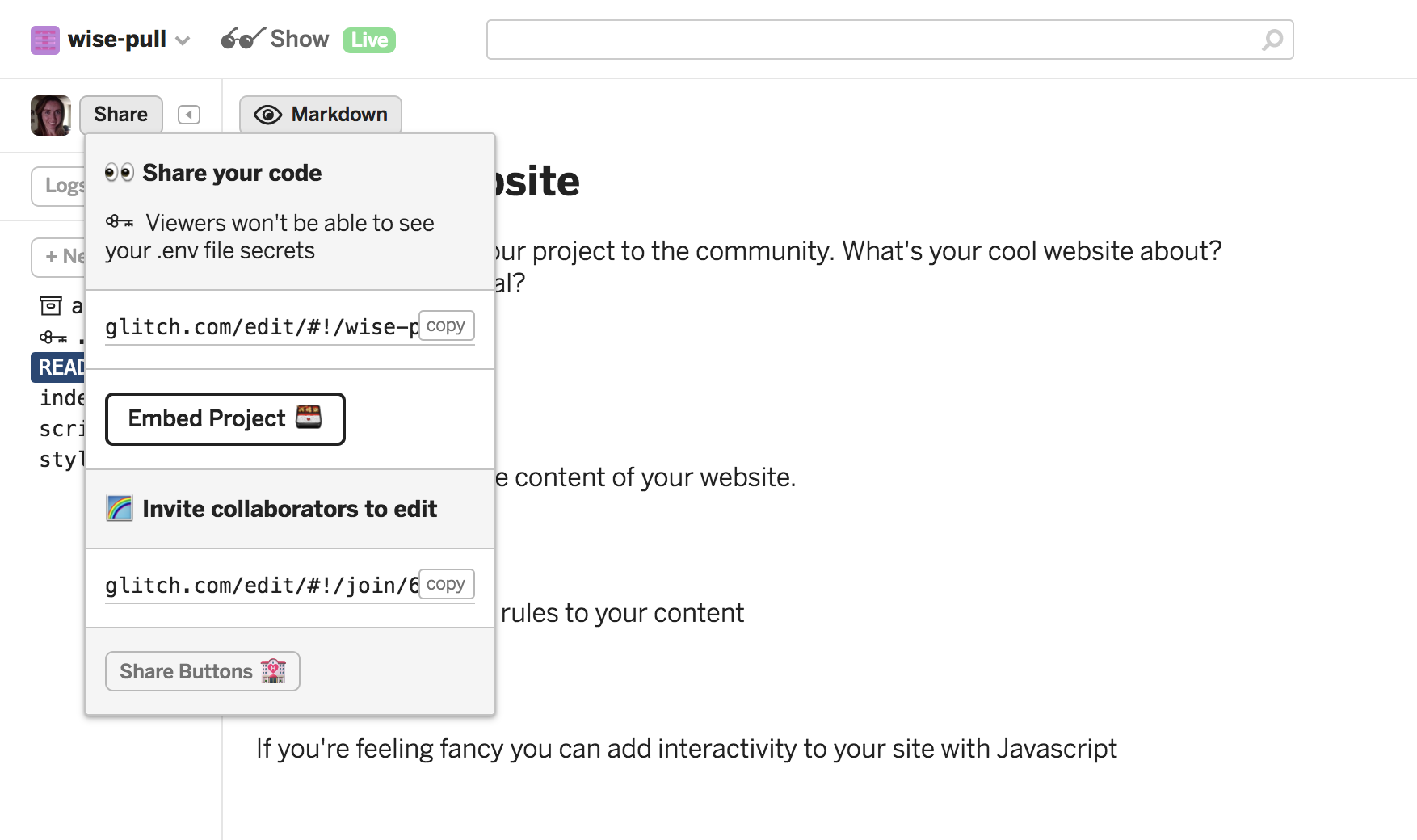Click the wise-pull project avatar icon

(45, 40)
